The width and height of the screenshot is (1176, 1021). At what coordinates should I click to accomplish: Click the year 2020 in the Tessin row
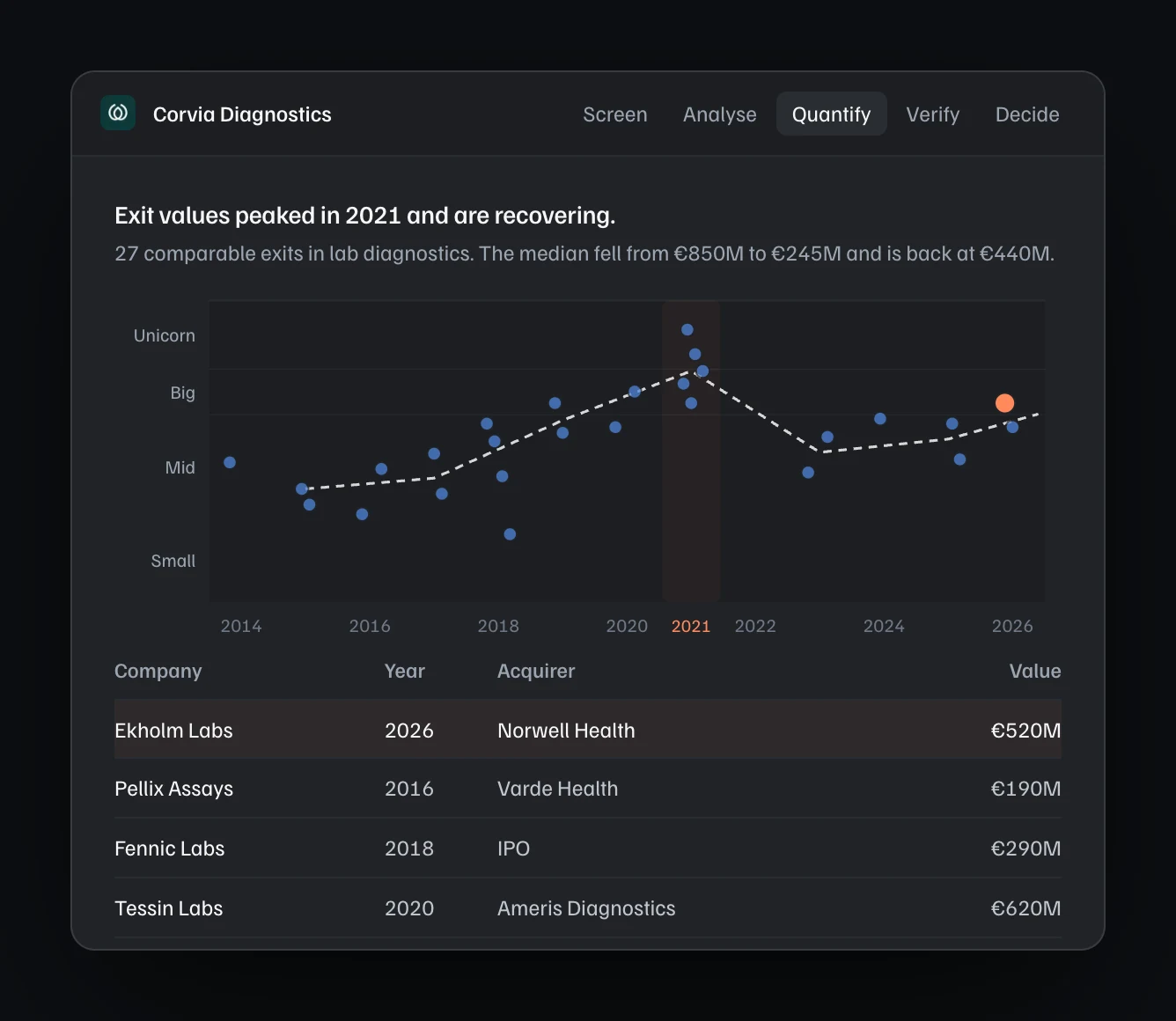(x=409, y=908)
